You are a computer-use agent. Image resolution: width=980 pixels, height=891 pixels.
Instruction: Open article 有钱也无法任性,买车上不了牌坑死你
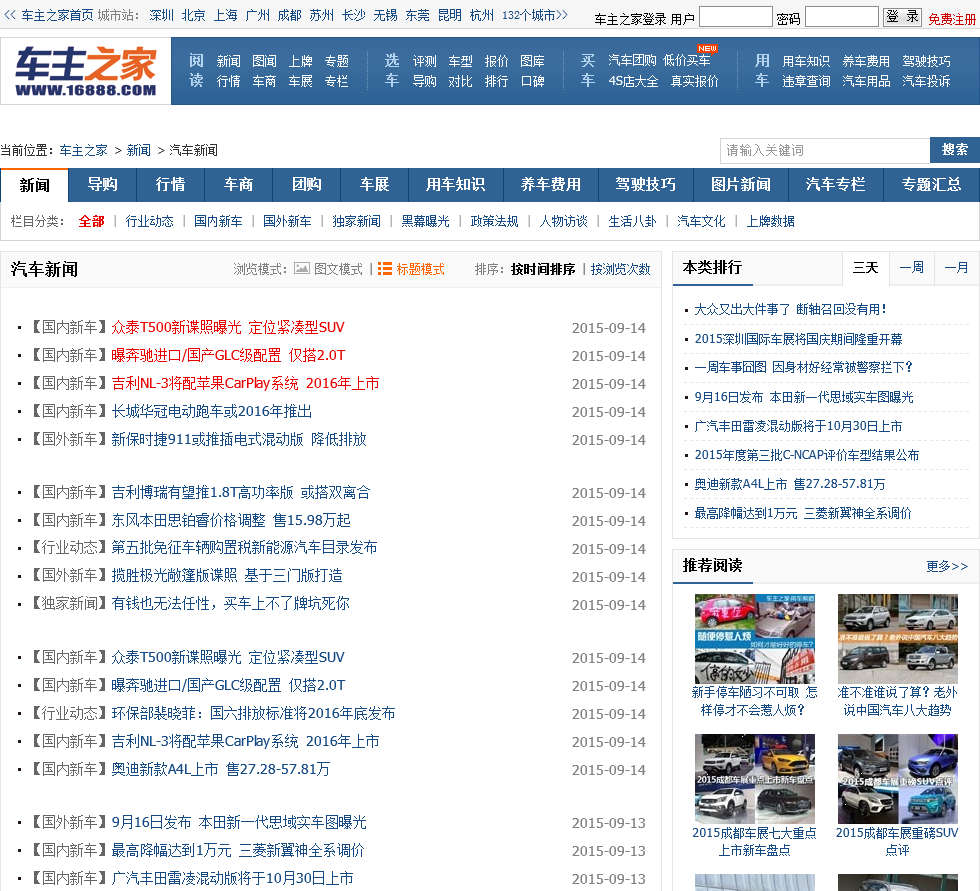pos(230,603)
